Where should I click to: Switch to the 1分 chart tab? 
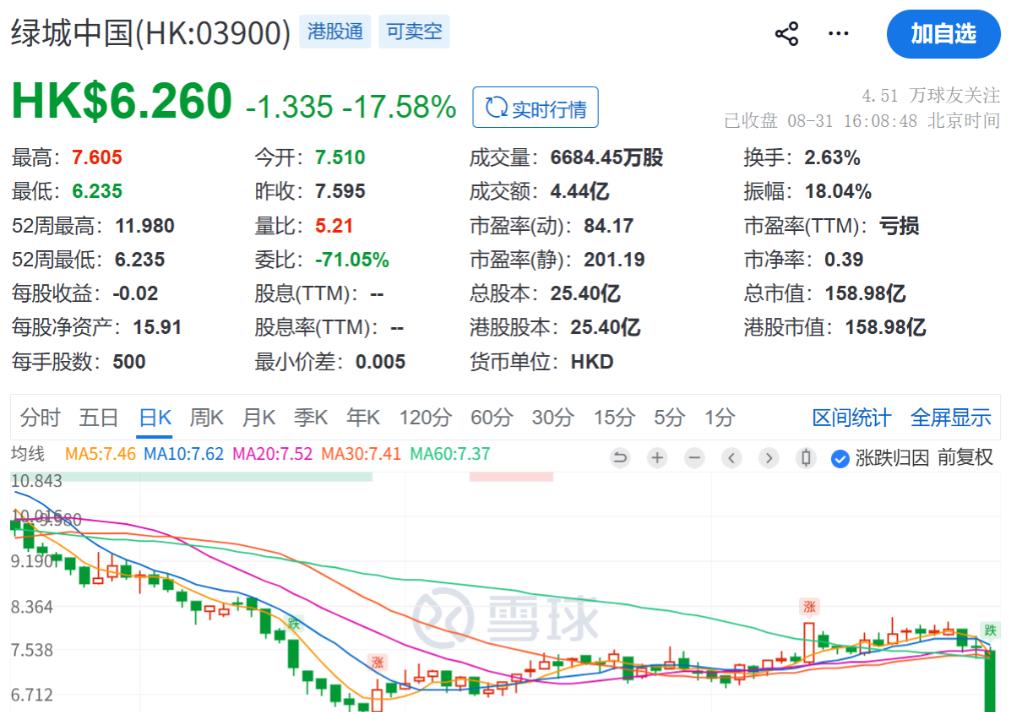720,418
